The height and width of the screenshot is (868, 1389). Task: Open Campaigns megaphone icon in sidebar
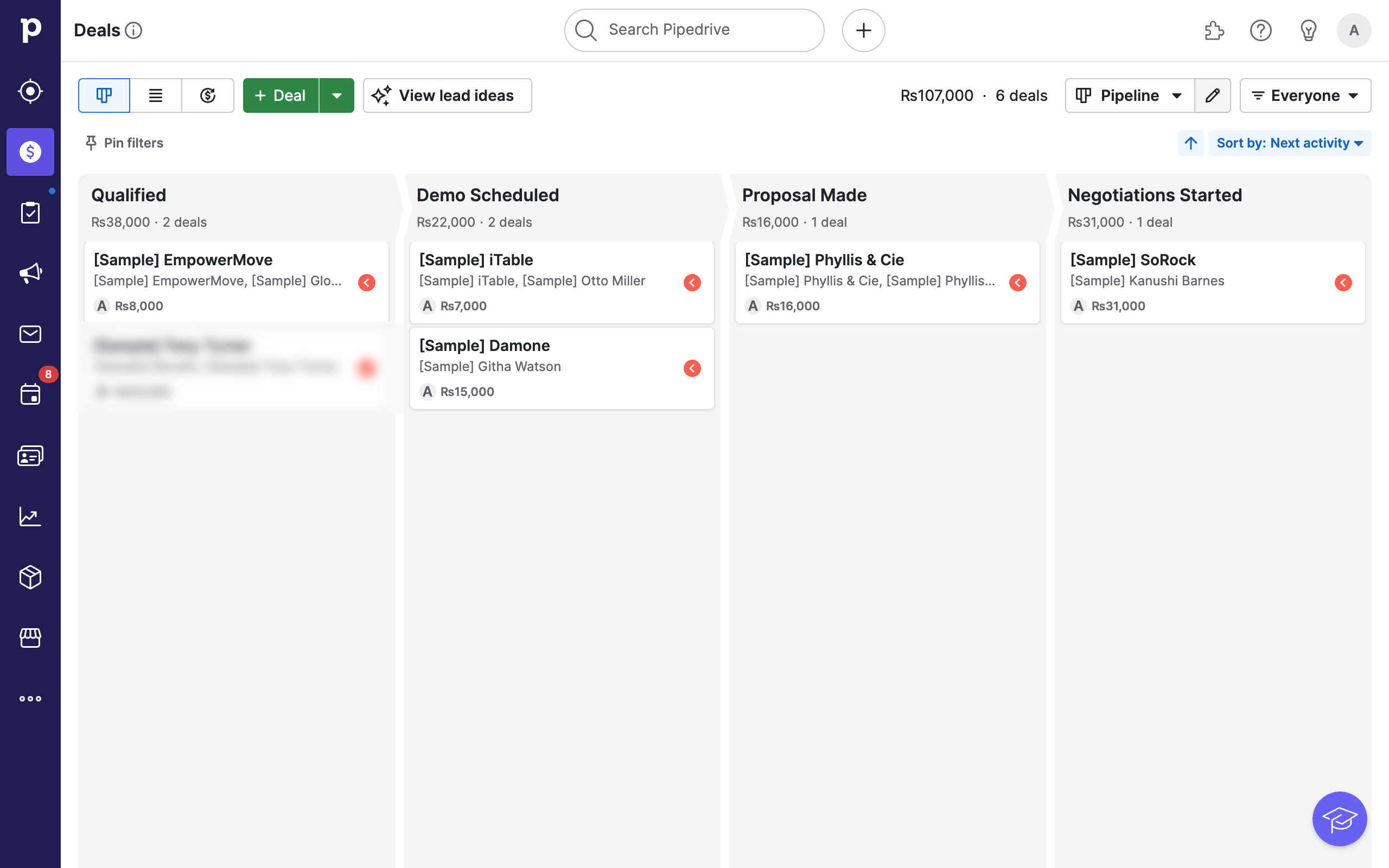[30, 273]
